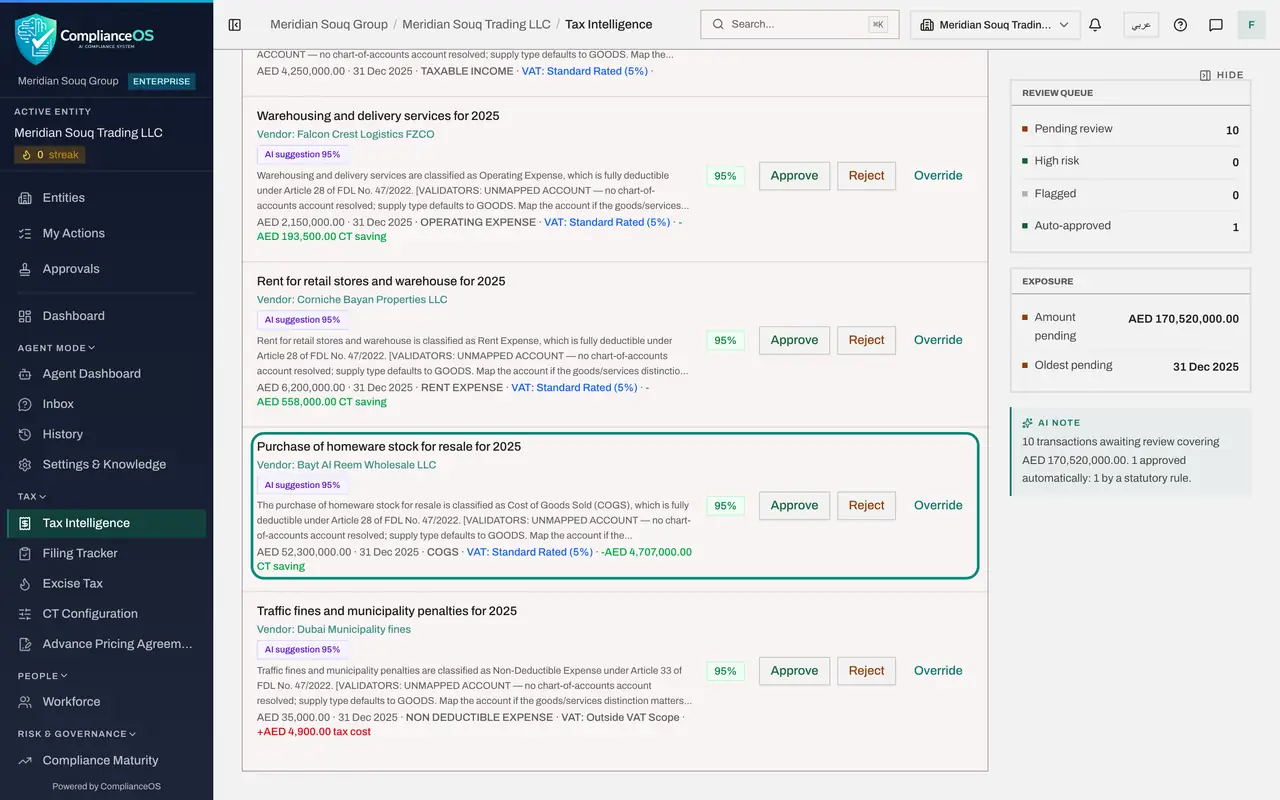The width and height of the screenshot is (1280, 800).
Task: Click the Inbox icon
Action: (x=25, y=404)
